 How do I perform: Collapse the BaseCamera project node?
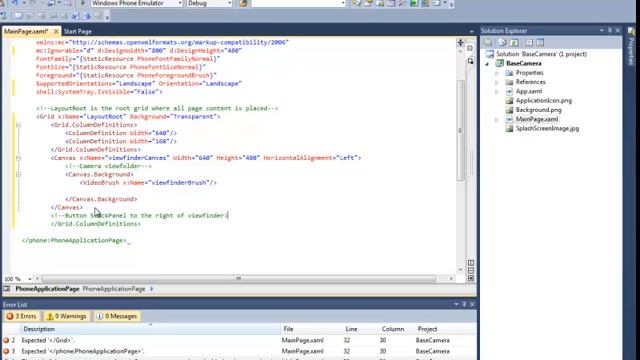487,64
